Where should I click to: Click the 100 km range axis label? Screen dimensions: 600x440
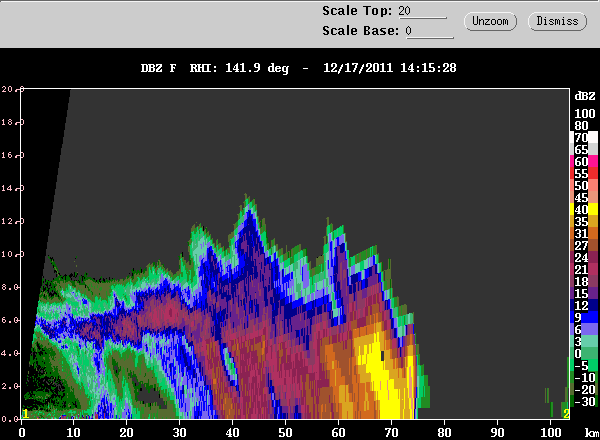coord(550,433)
